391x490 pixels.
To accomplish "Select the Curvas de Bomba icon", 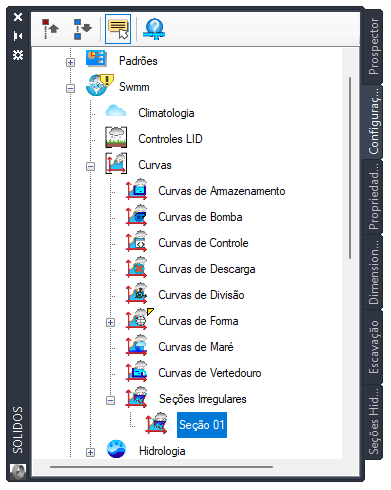I will coord(136,215).
